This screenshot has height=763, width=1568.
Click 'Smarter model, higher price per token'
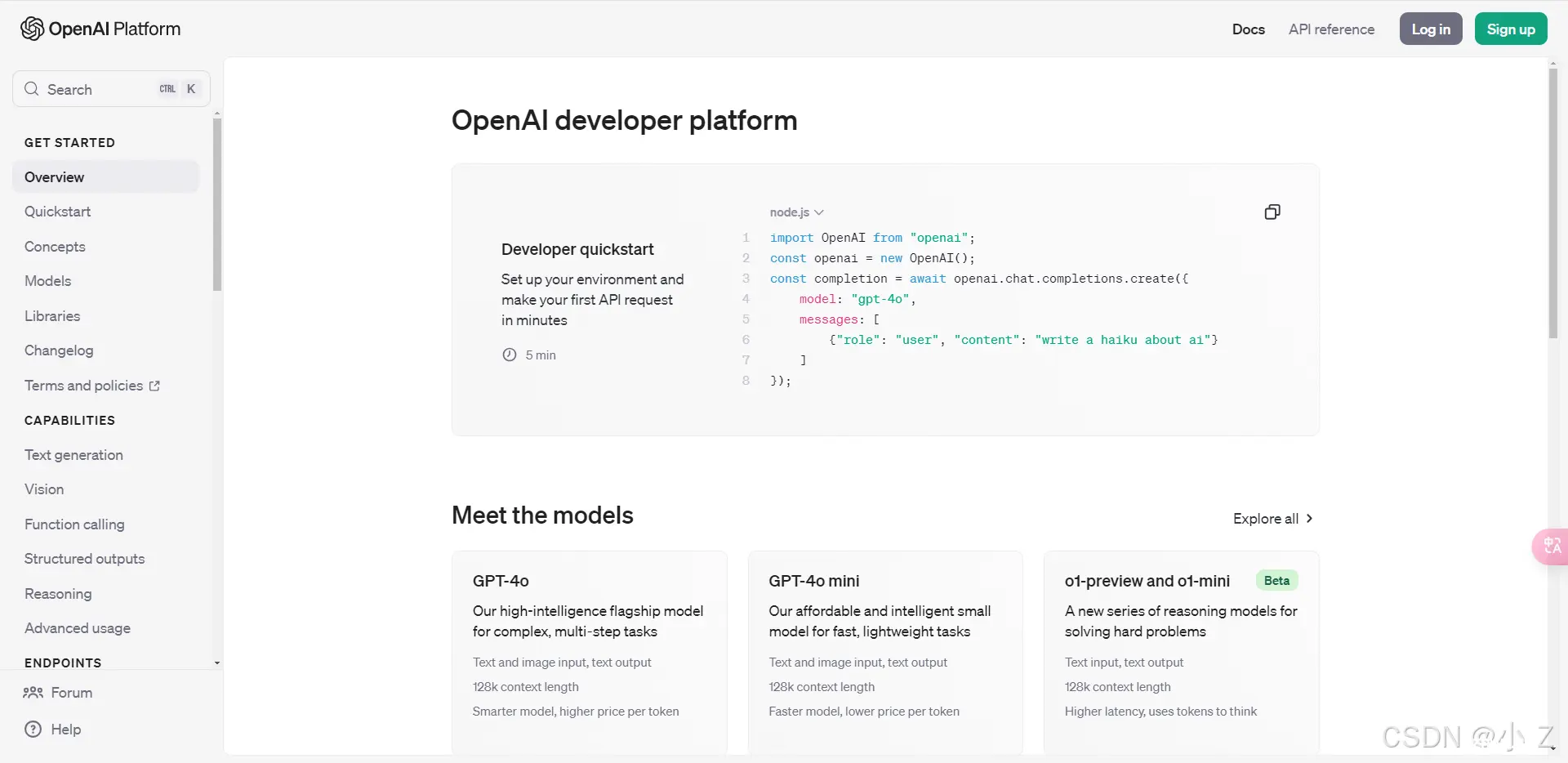576,712
